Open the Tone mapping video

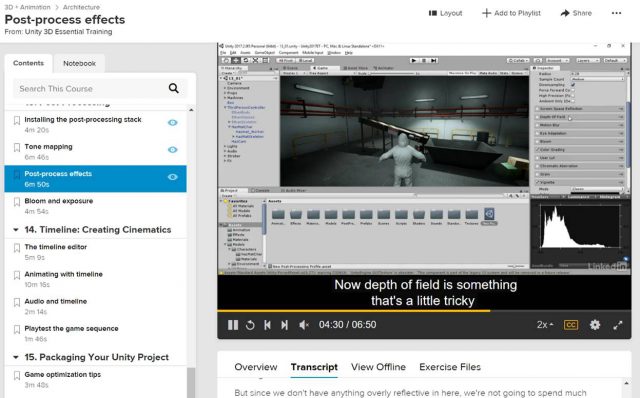[x=48, y=147]
